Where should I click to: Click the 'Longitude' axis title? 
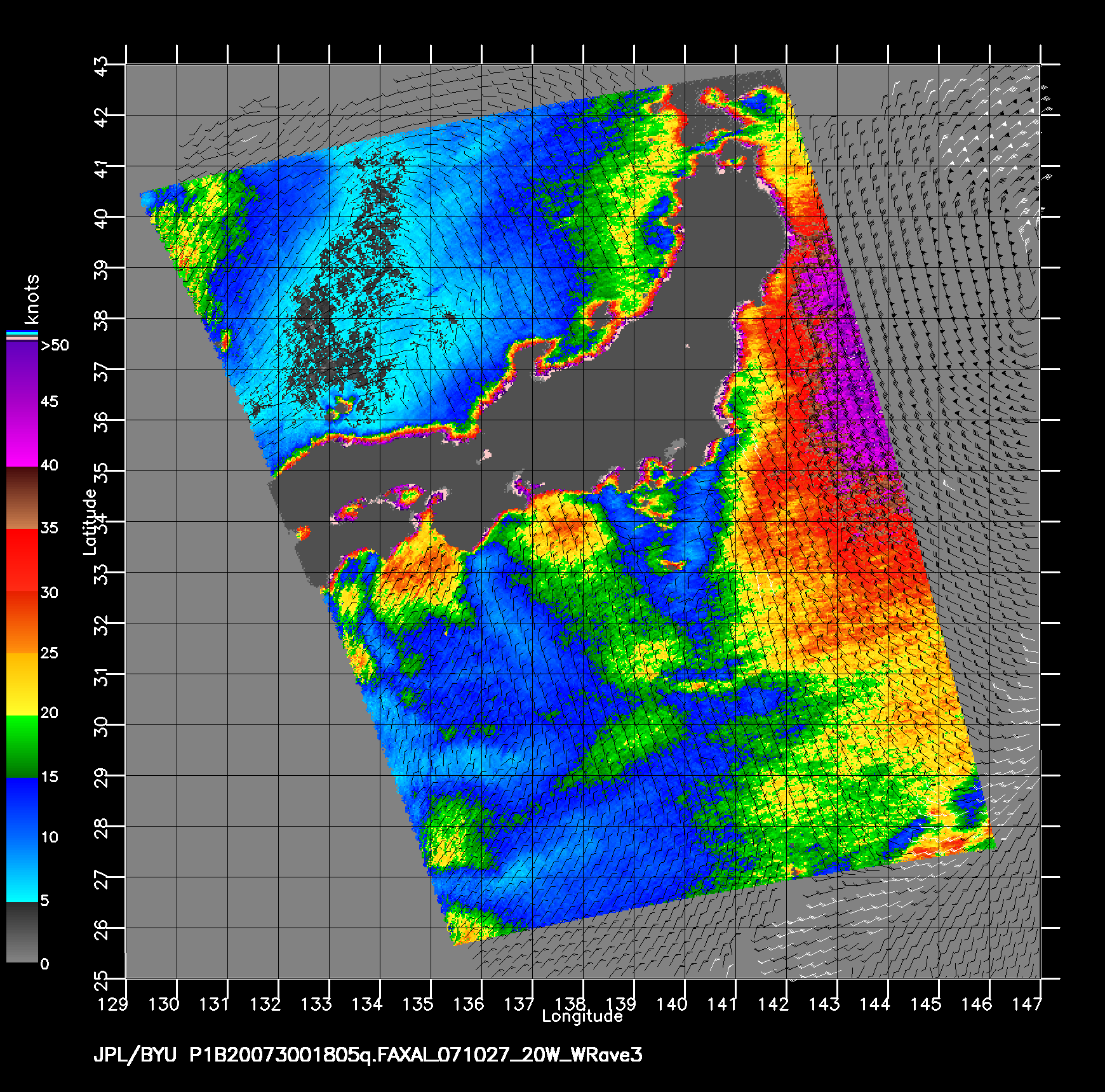[x=582, y=1016]
